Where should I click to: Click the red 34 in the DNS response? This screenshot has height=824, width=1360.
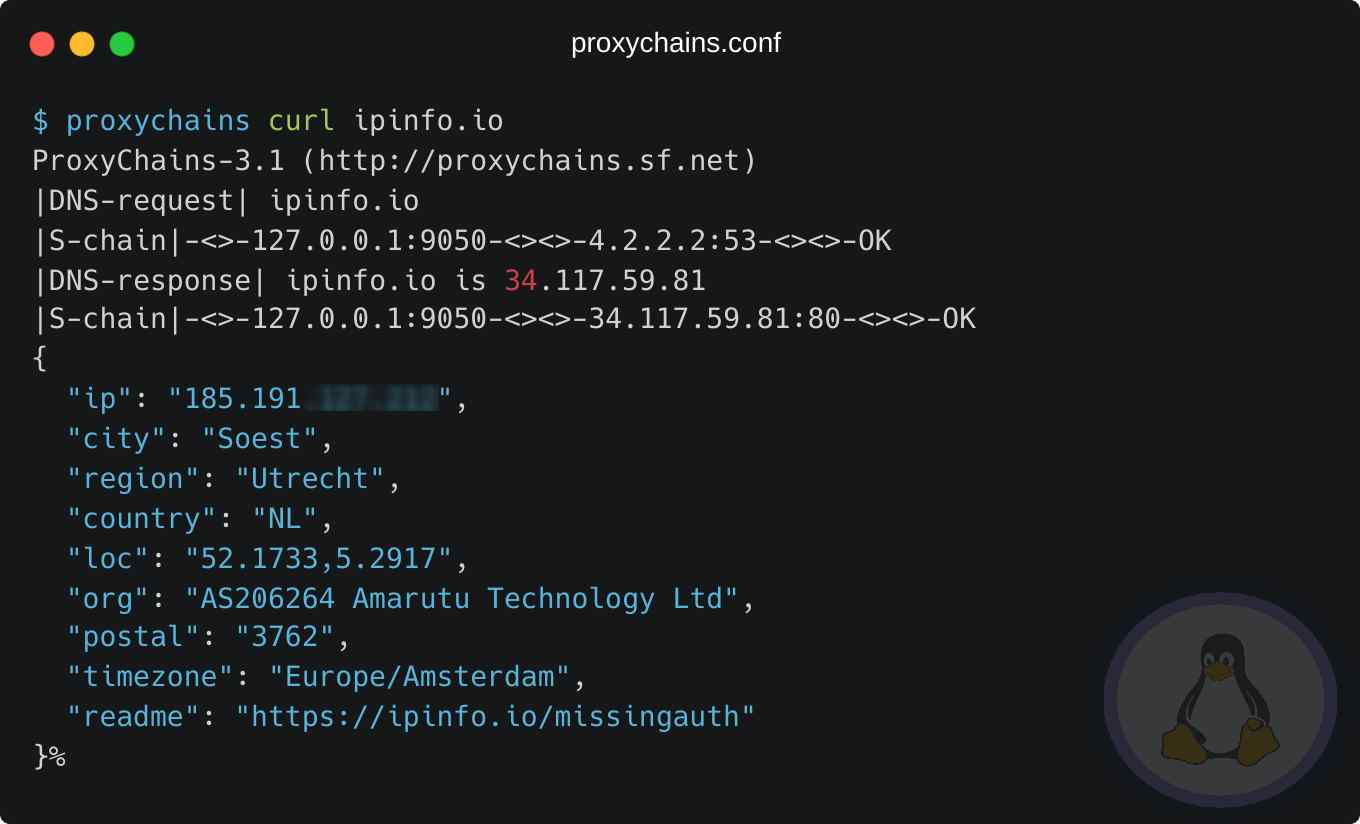521,281
